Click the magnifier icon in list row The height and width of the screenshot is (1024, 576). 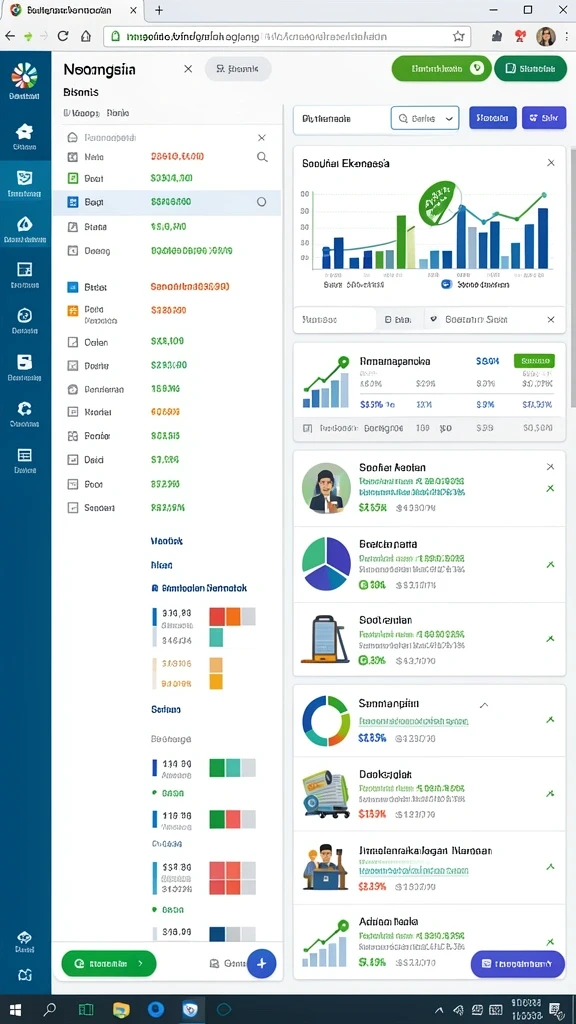point(262,157)
